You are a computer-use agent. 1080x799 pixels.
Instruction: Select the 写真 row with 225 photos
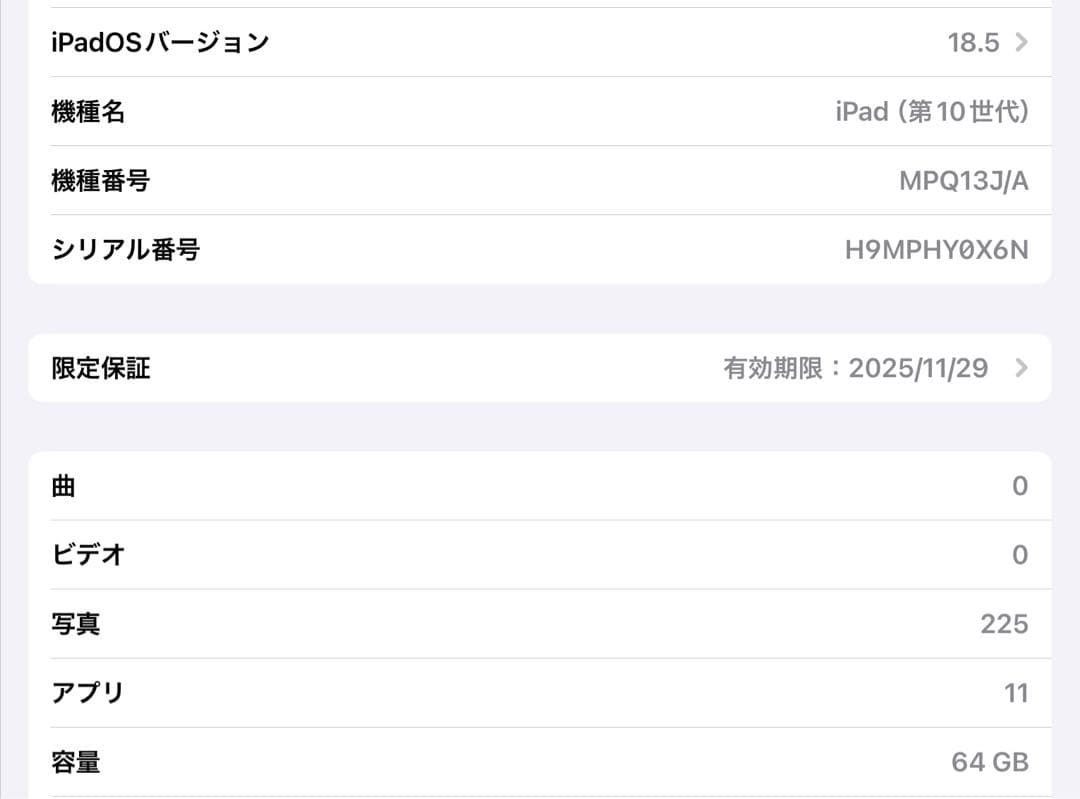click(540, 623)
